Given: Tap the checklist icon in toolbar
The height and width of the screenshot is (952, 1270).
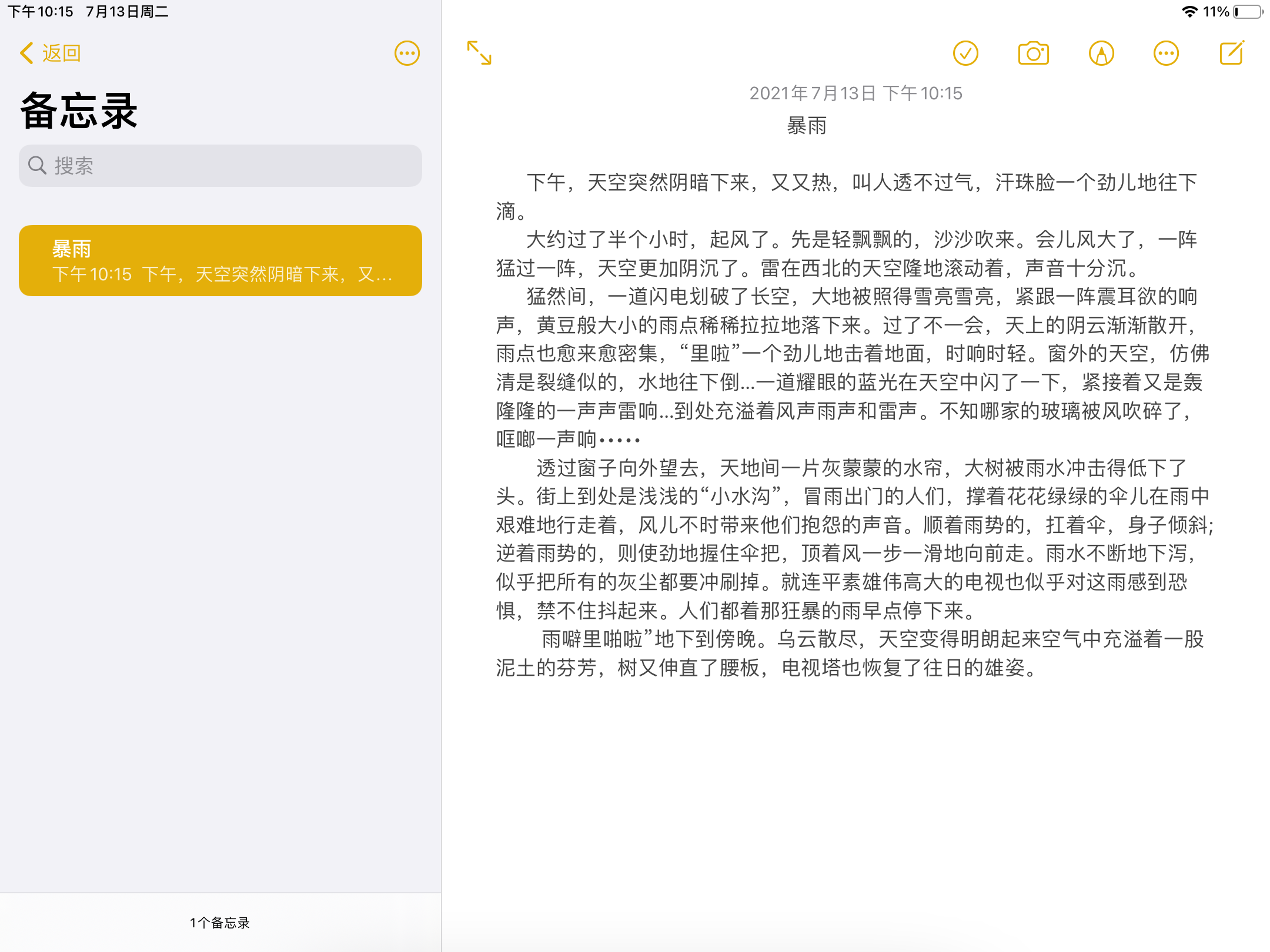Looking at the screenshot, I should (965, 53).
